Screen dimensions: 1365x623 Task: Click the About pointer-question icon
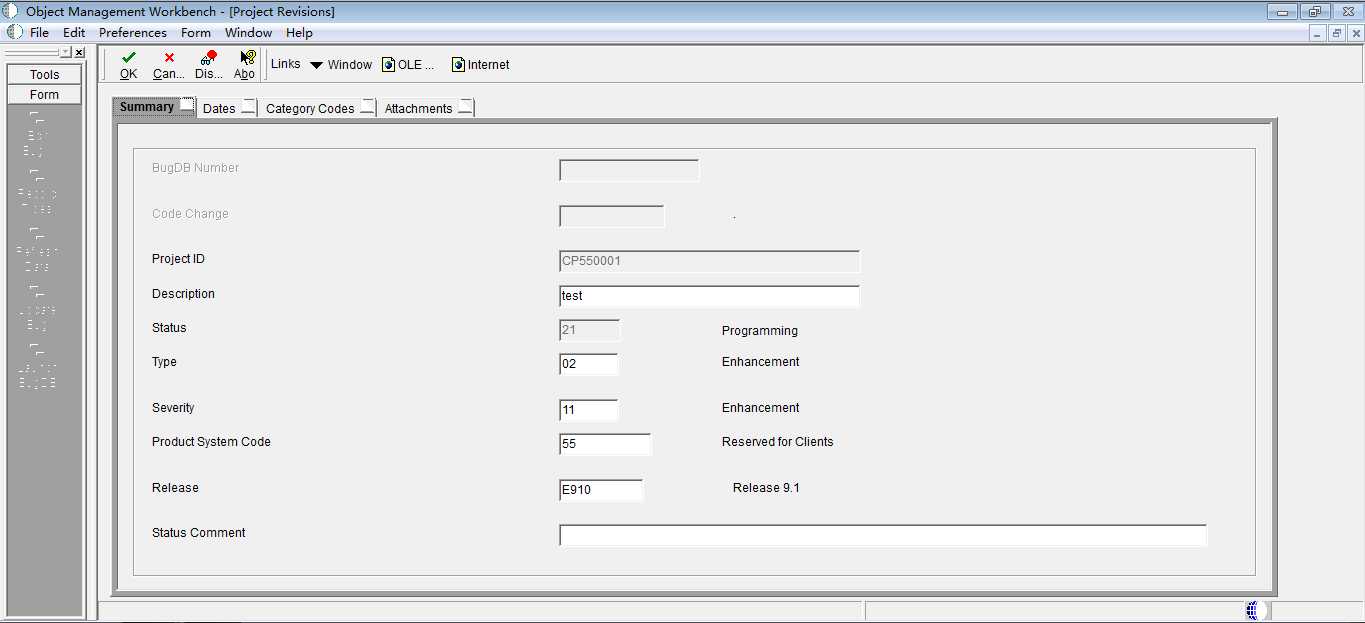coord(247,58)
